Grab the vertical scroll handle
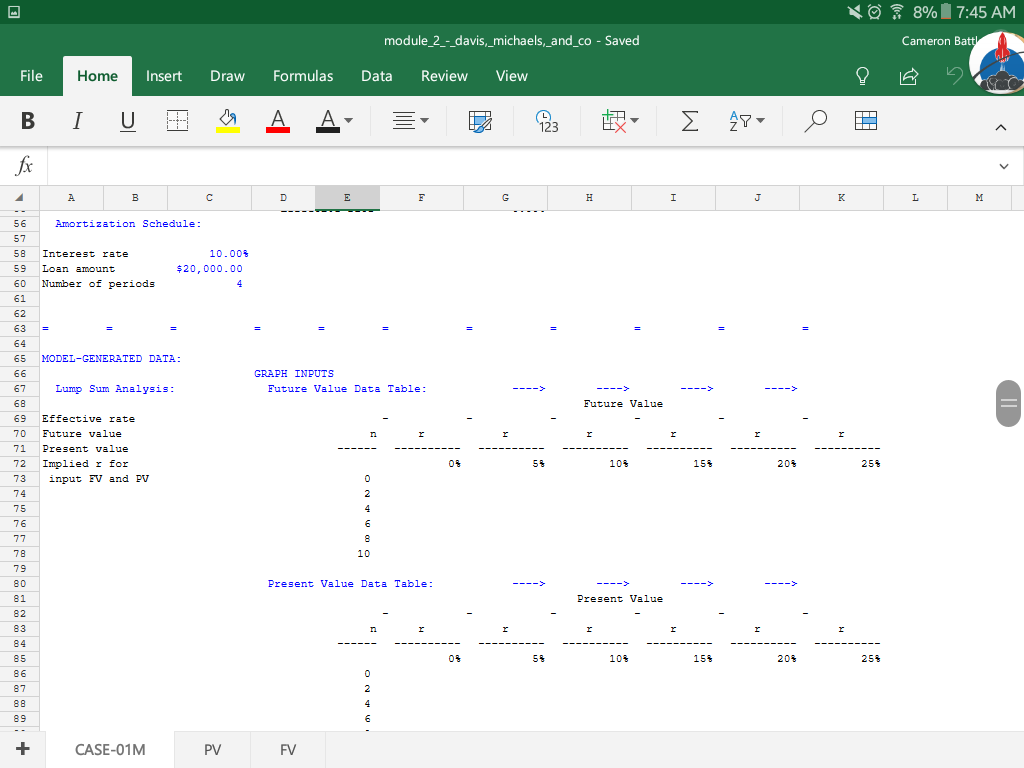Image resolution: width=1024 pixels, height=768 pixels. tap(1008, 403)
